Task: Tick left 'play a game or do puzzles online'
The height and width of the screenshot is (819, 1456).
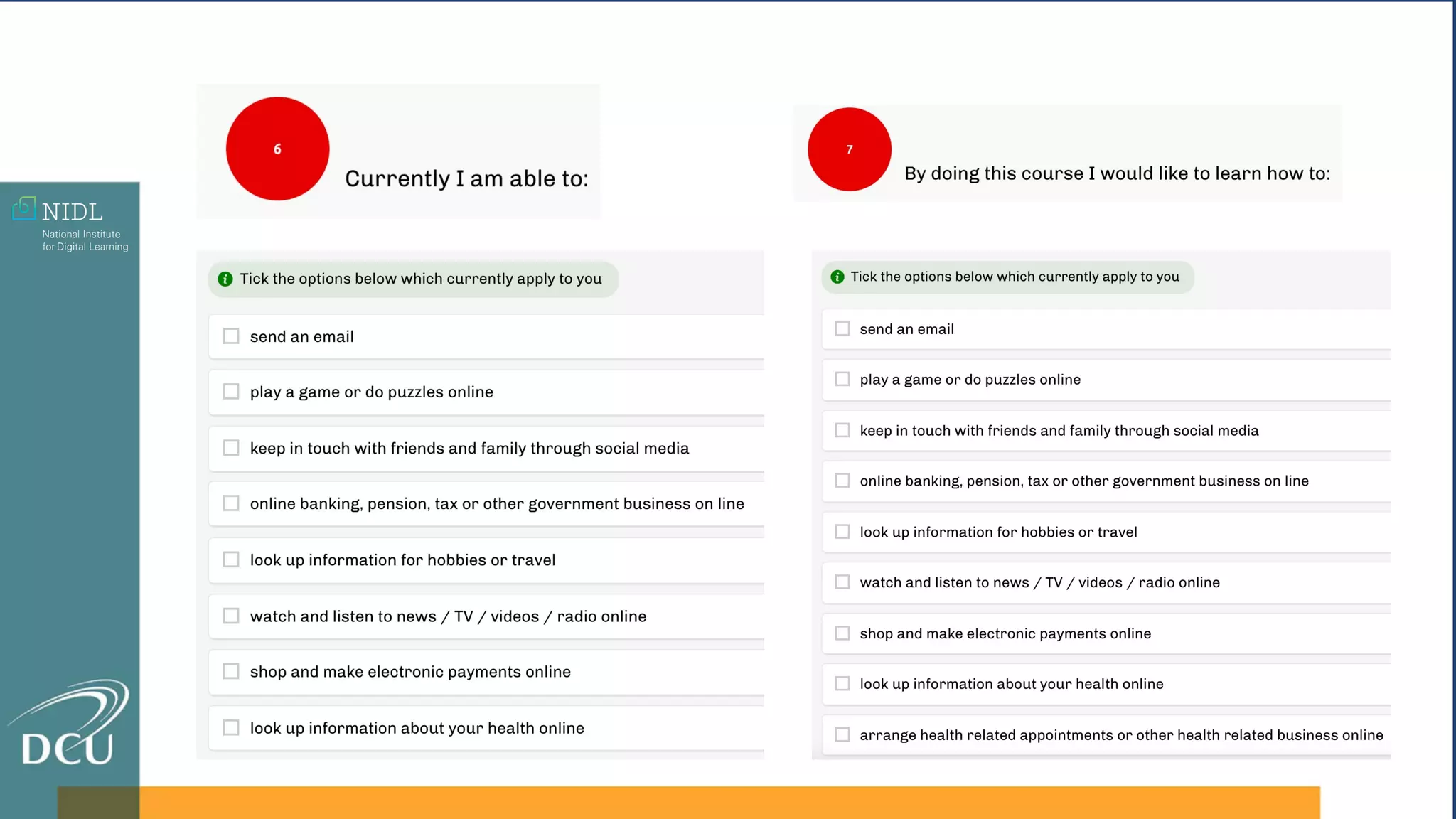Action: [x=231, y=392]
